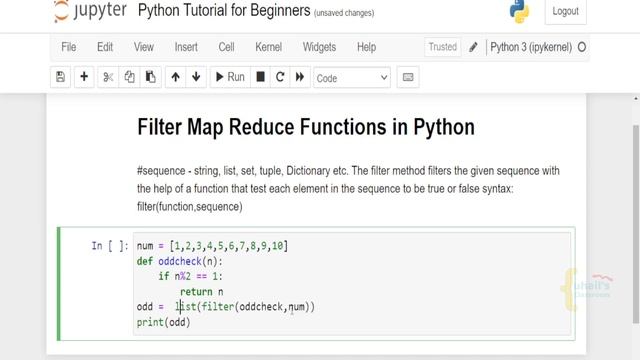The image size is (640, 360).
Task: Click the unsaved changes status text
Action: (344, 13)
